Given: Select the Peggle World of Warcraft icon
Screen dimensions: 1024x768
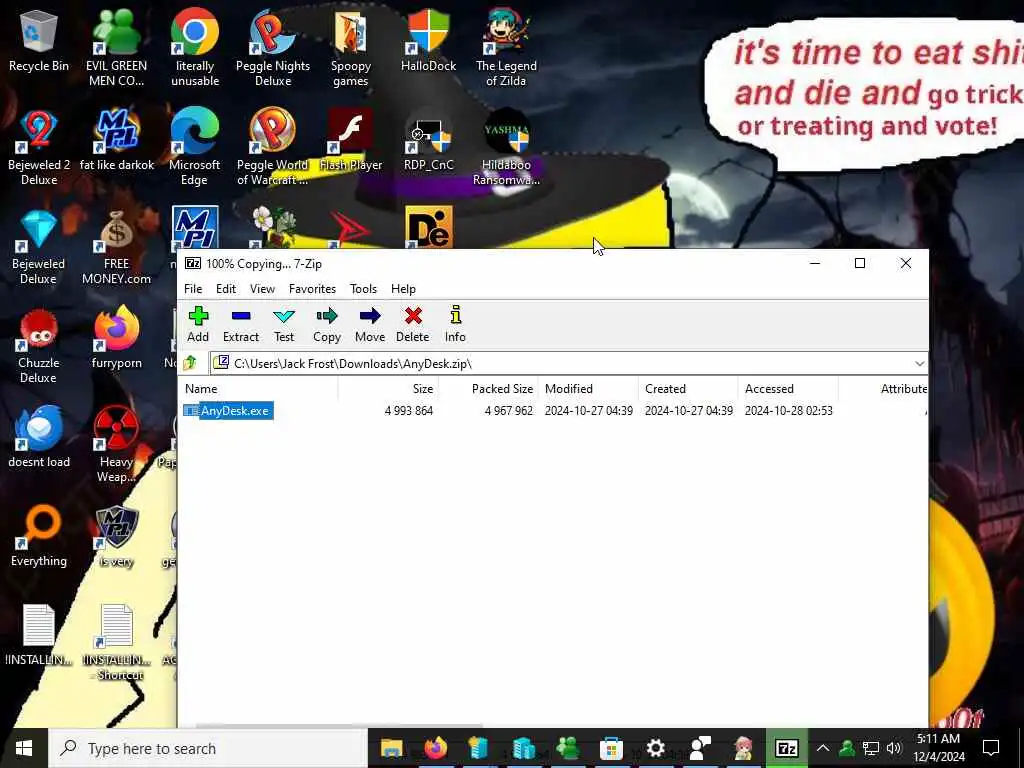Looking at the screenshot, I should coord(272,147).
